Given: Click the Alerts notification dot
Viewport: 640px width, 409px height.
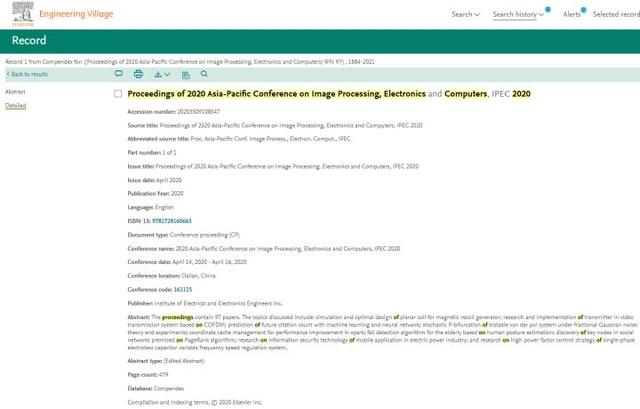Looking at the screenshot, I should coord(584,10).
